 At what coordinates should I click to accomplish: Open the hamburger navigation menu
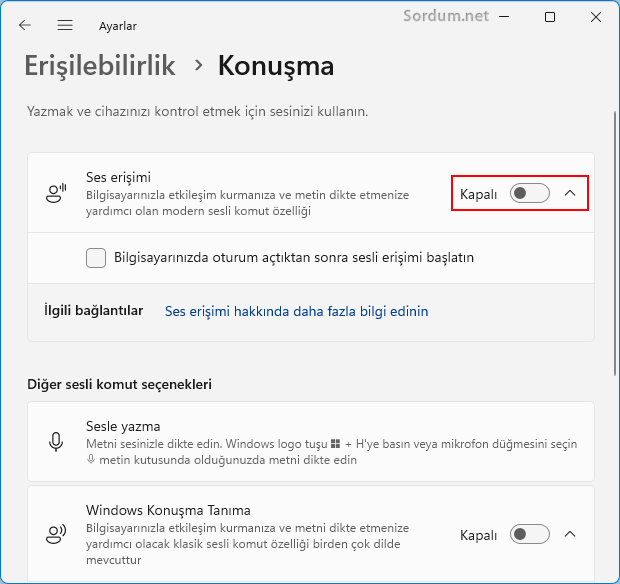[x=65, y=25]
